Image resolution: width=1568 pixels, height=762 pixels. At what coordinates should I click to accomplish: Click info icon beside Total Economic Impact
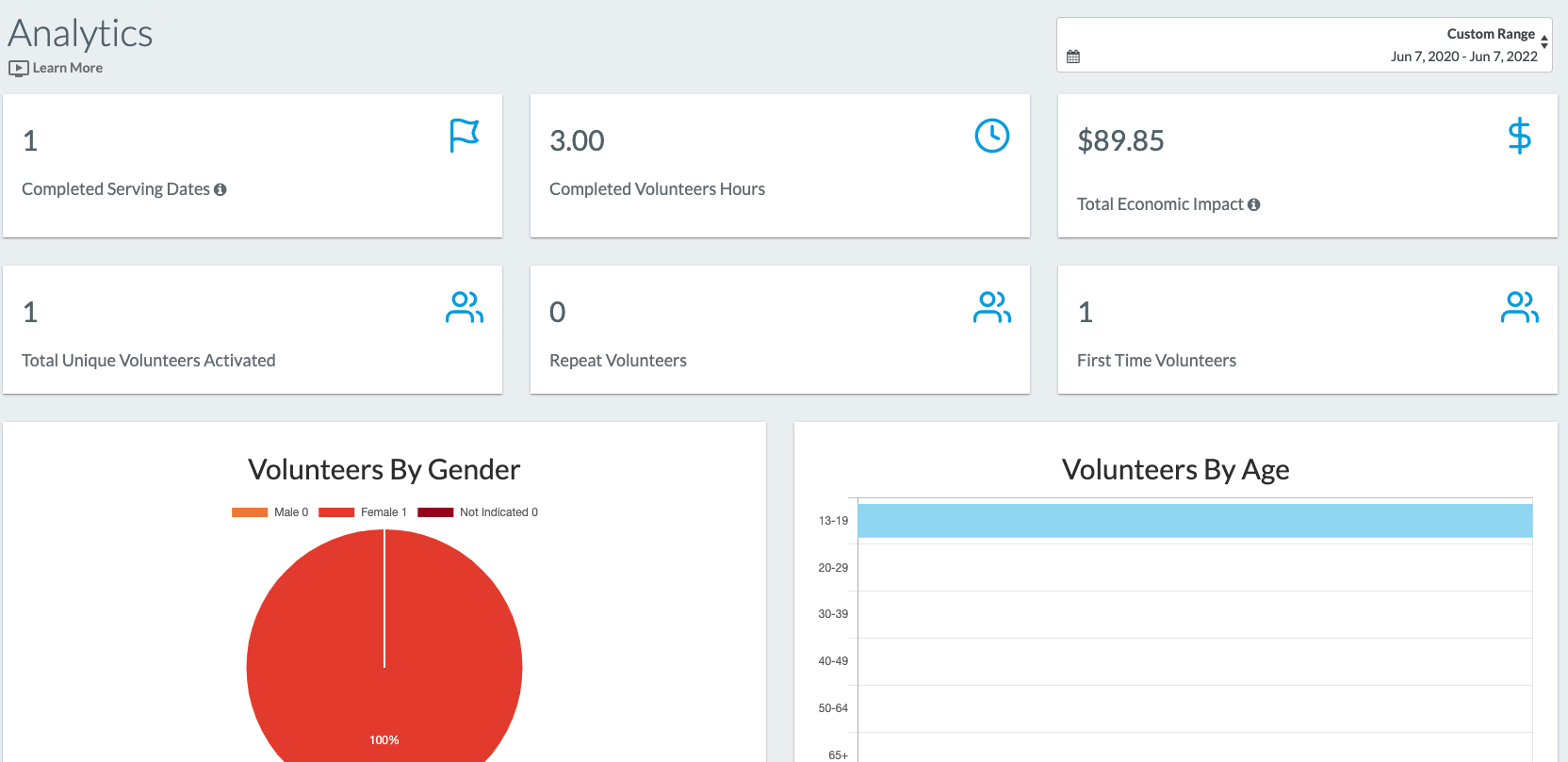pyautogui.click(x=1254, y=204)
